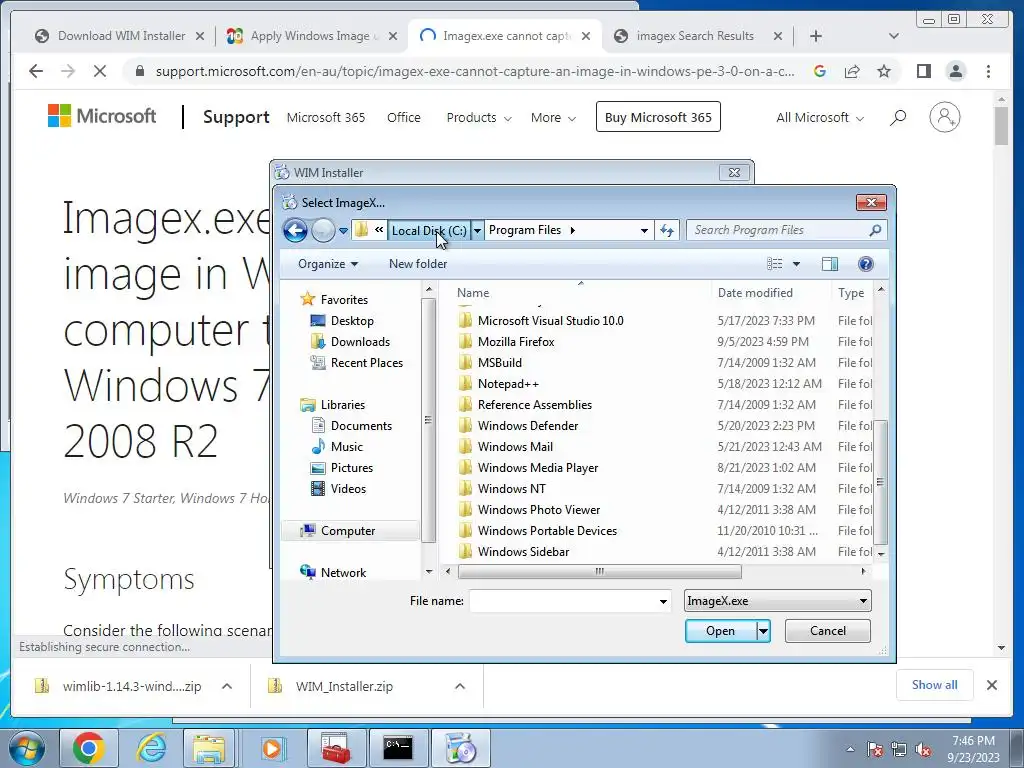Open Chrome three-dot menu
The image size is (1024, 768).
(988, 71)
